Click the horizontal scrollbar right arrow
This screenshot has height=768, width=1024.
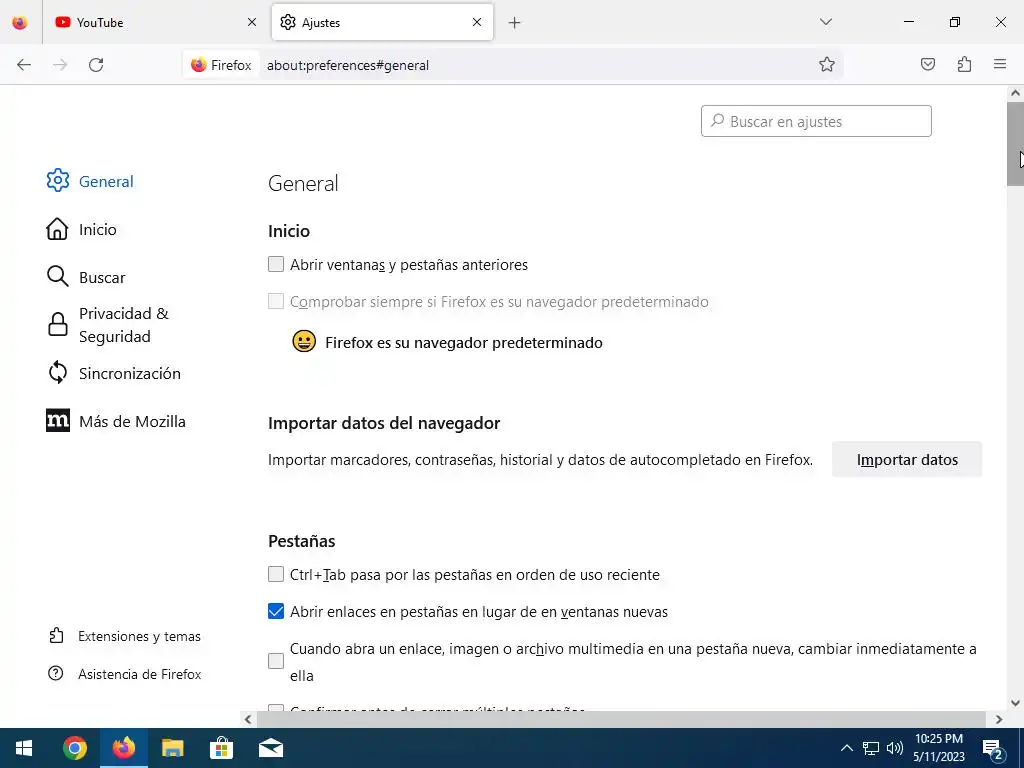(999, 719)
